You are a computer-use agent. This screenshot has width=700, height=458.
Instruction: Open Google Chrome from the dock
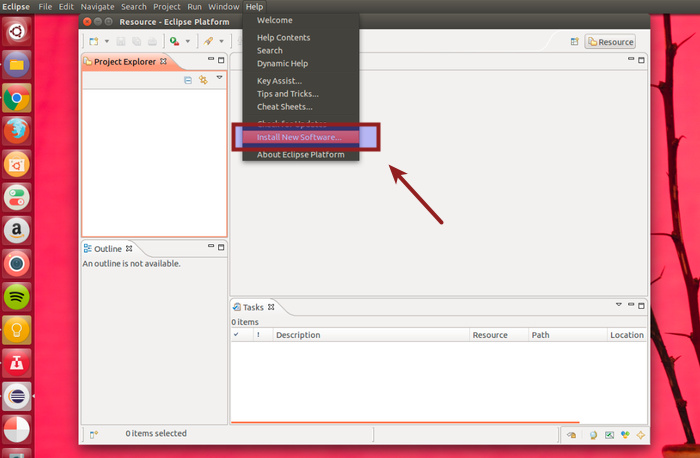point(17,98)
